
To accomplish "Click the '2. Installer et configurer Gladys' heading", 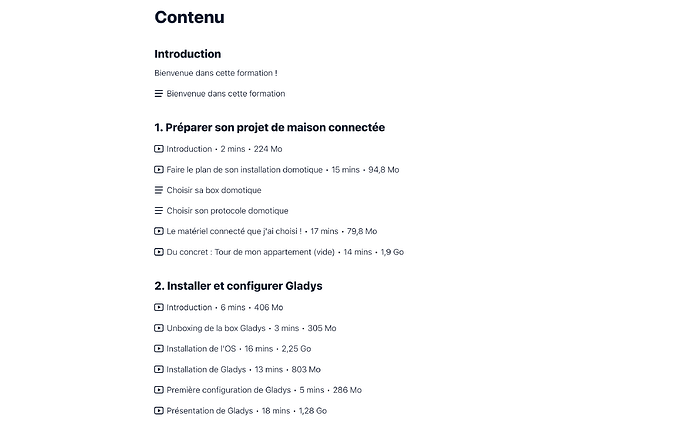I will pos(238,286).
